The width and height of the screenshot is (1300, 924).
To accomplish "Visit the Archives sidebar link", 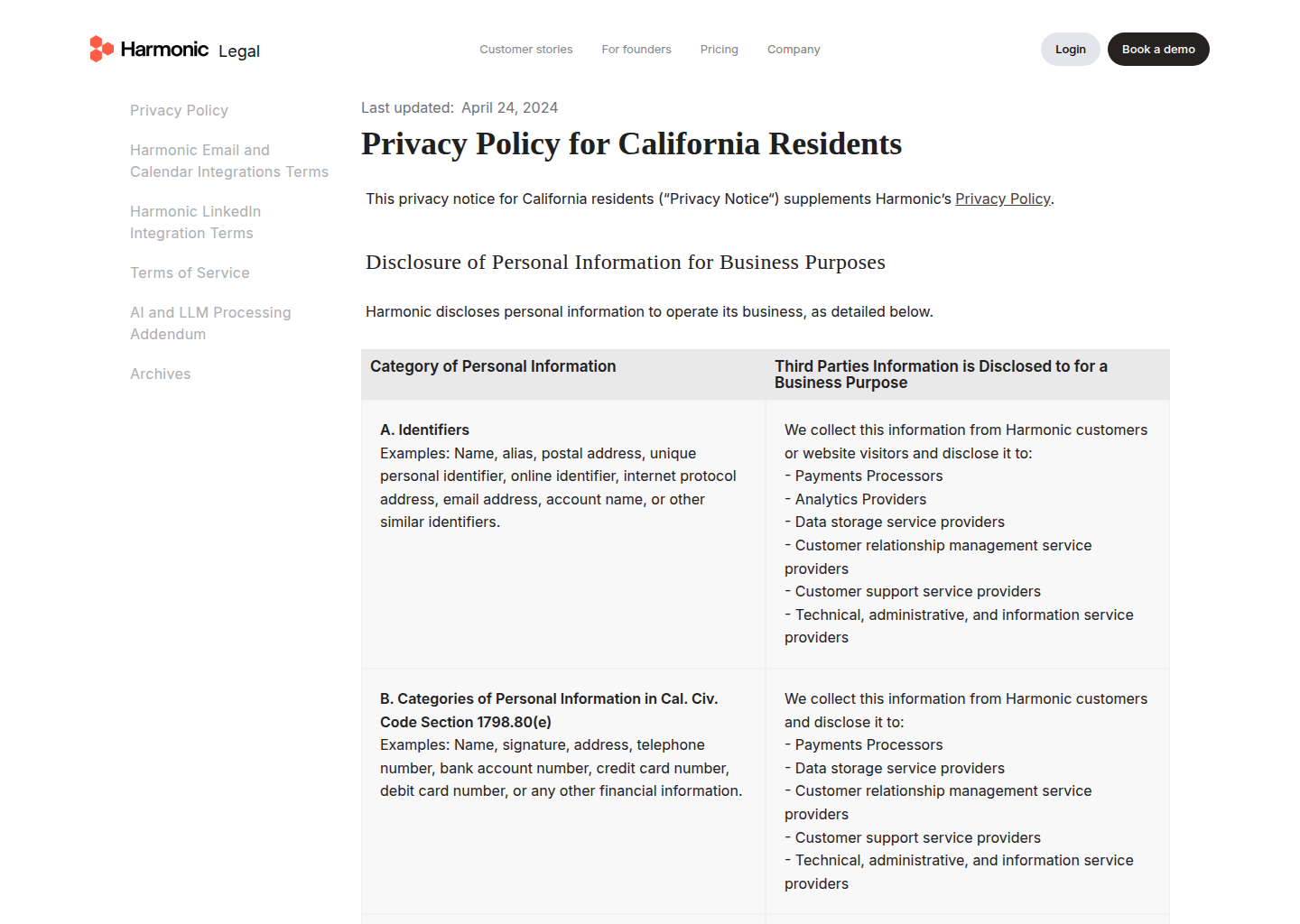I will (x=160, y=374).
